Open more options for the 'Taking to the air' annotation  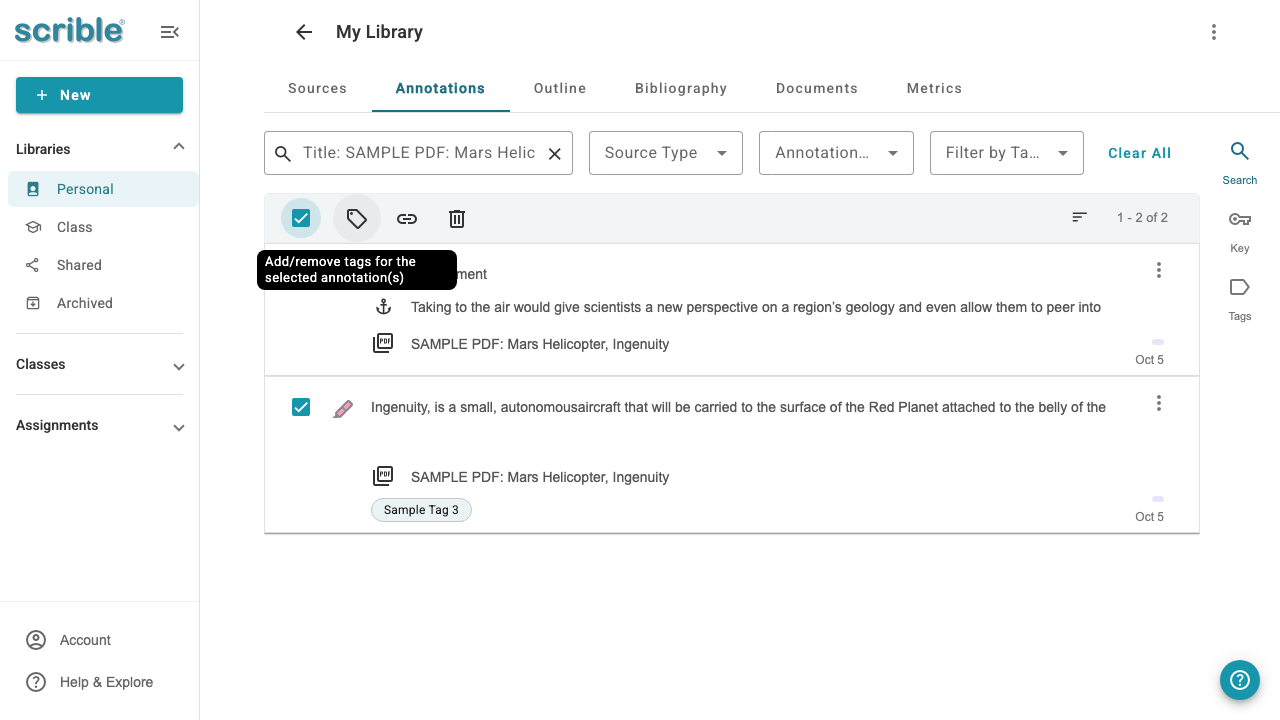(x=1159, y=270)
